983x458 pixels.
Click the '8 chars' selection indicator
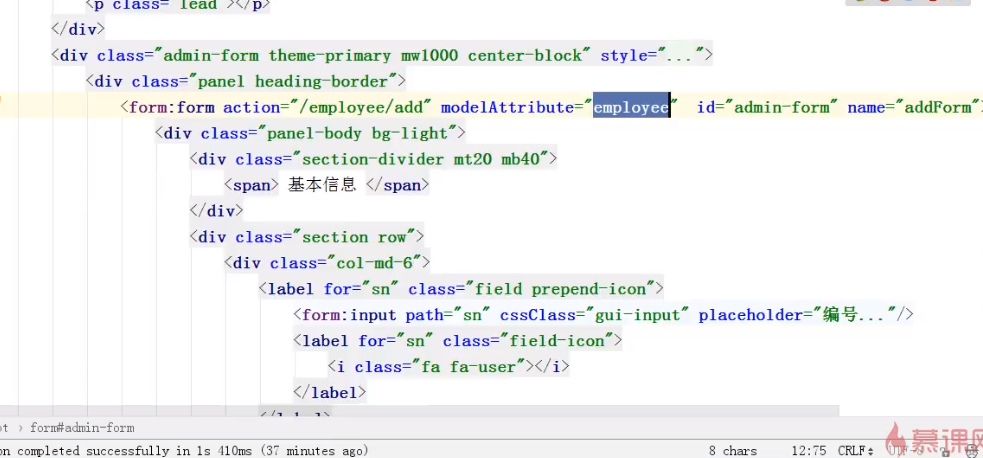click(732, 451)
